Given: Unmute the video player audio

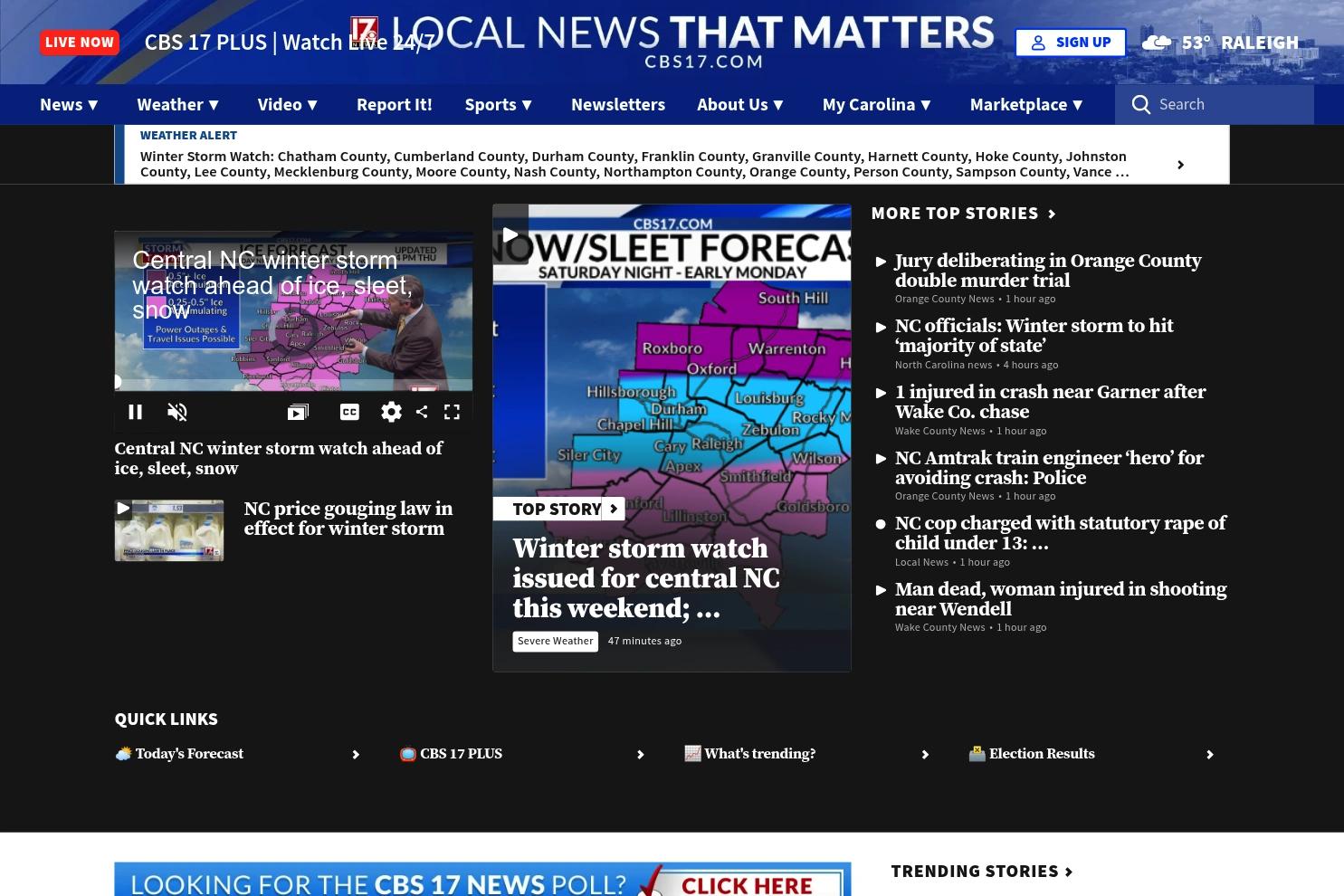Looking at the screenshot, I should pos(177,412).
